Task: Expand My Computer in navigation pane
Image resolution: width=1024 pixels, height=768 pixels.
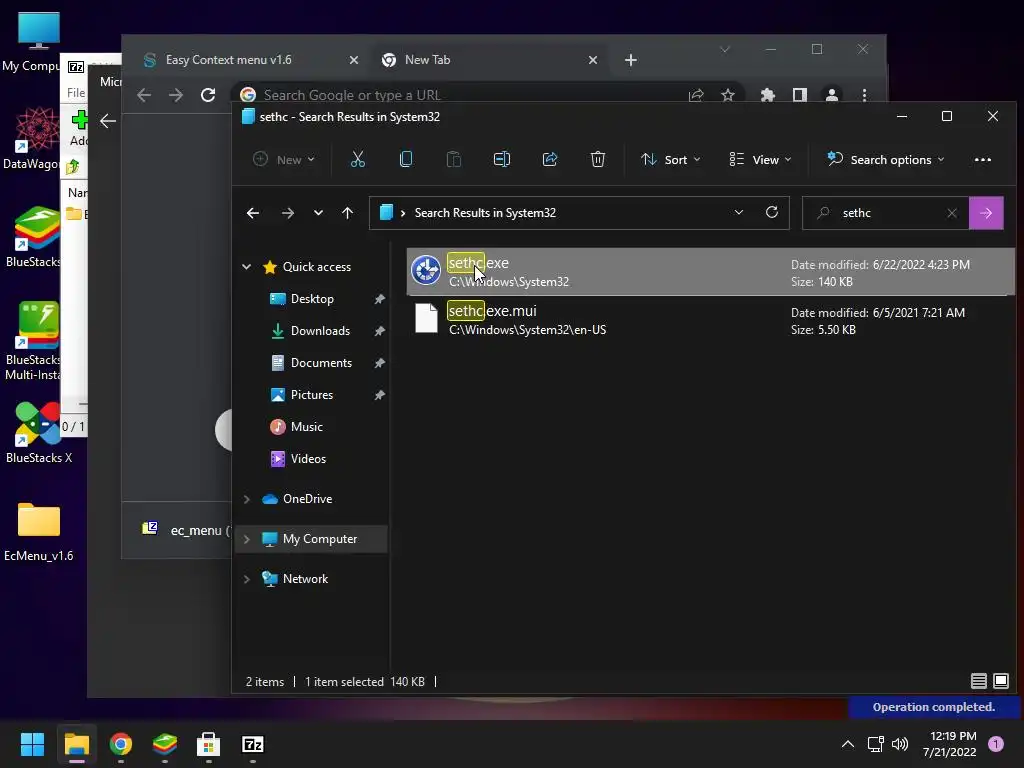Action: pos(246,539)
